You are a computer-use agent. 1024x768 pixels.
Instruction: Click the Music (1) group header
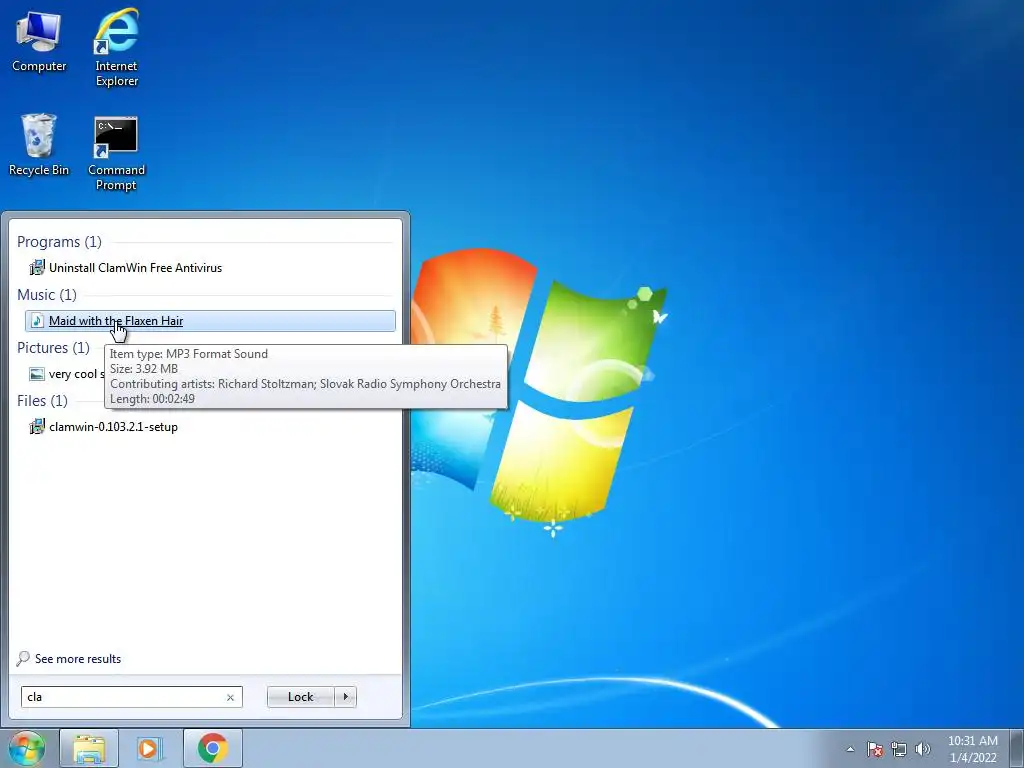pos(47,295)
